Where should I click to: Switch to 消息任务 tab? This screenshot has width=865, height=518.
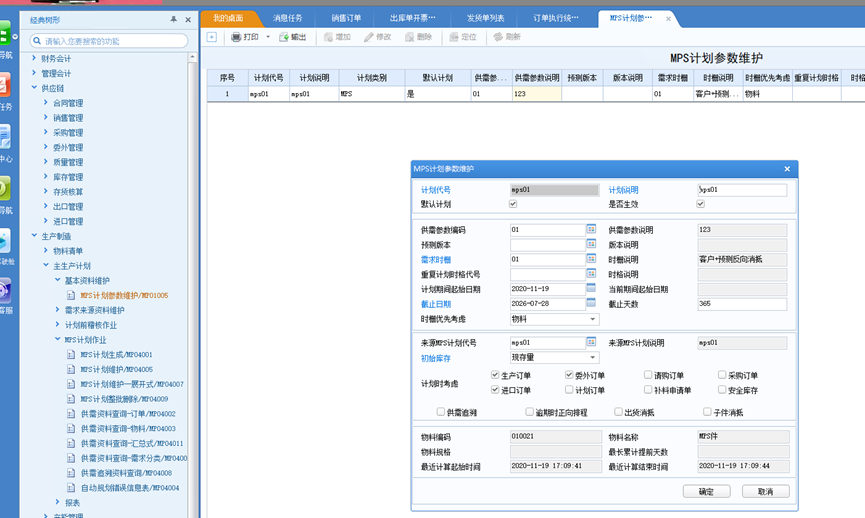click(287, 18)
